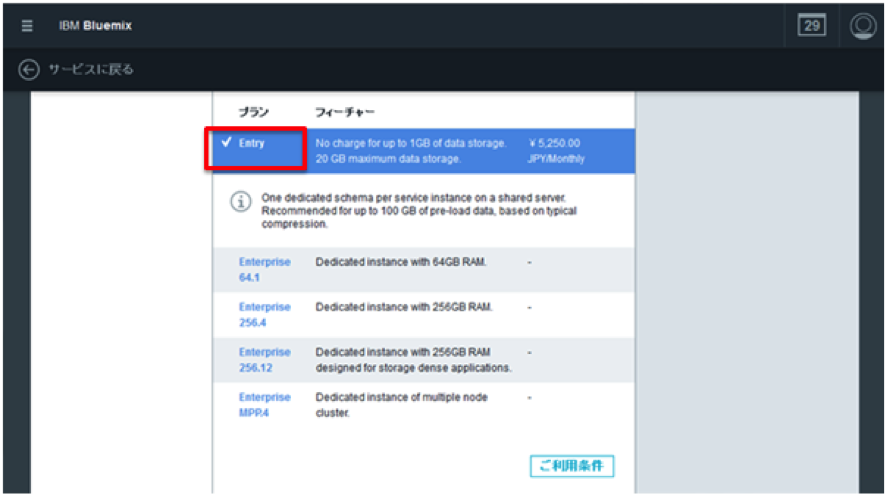Click the JPY/Monthly label
The height and width of the screenshot is (497, 886).
coord(556,159)
